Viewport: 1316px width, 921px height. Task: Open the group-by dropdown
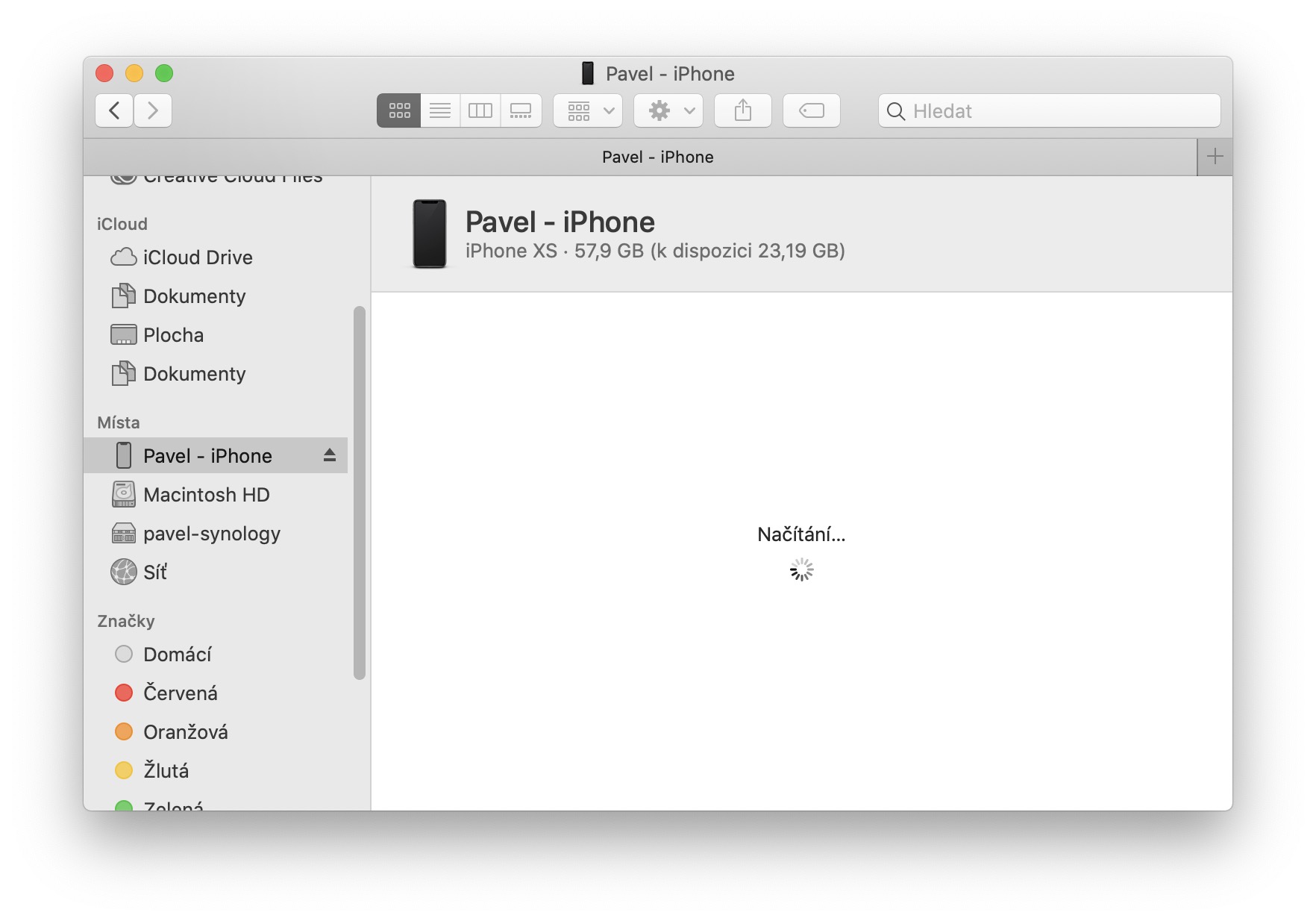click(588, 110)
